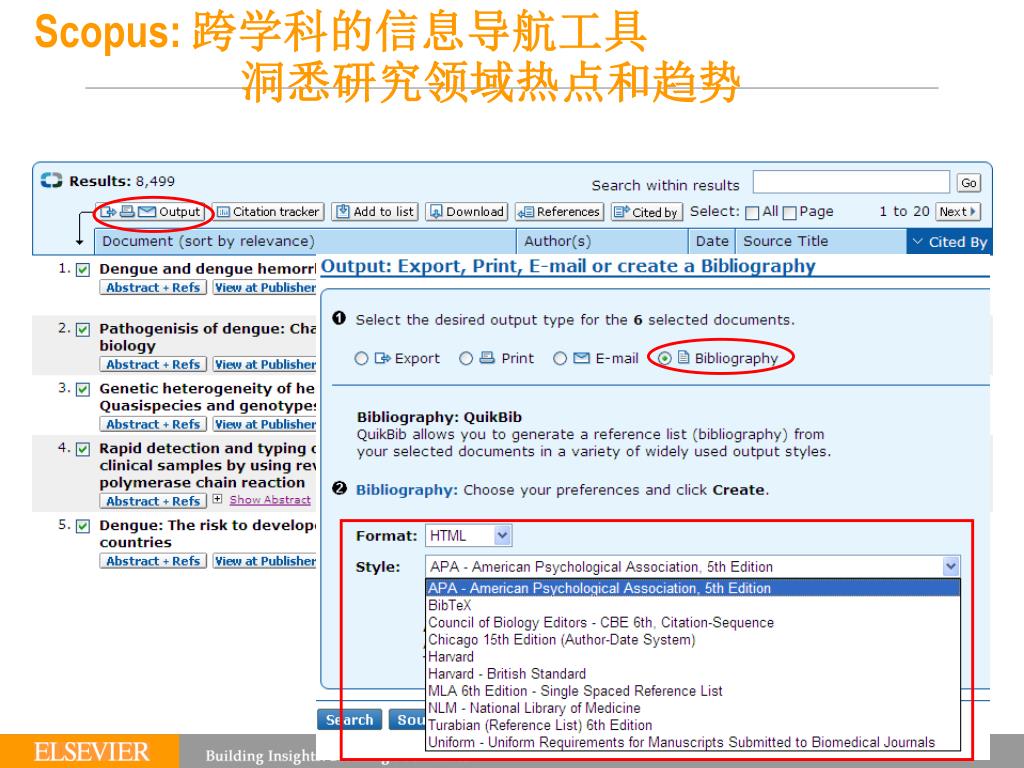
Task: Collapse the Style dropdown arrow
Action: click(951, 566)
